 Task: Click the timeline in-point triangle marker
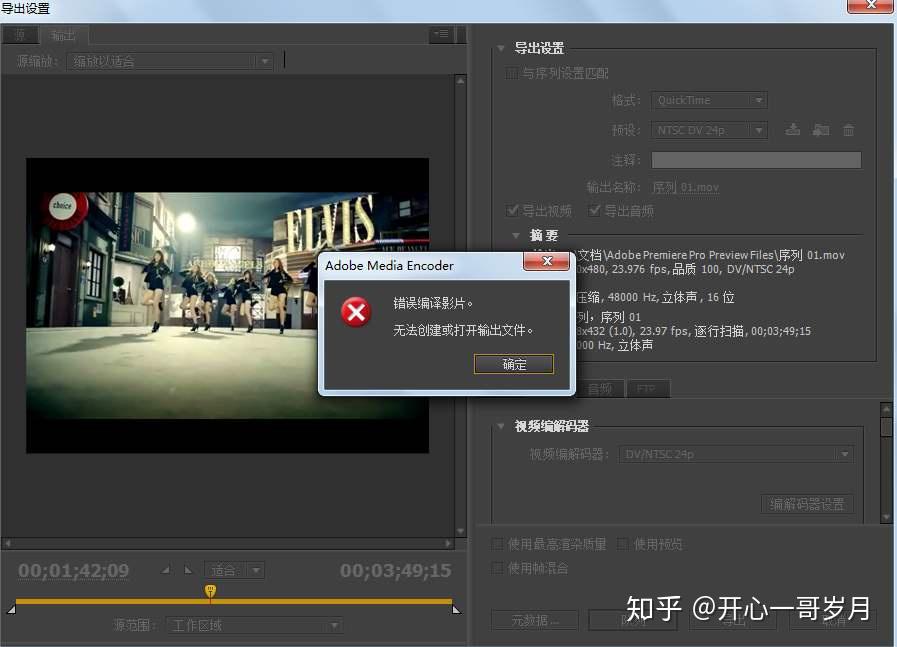tap(11, 609)
